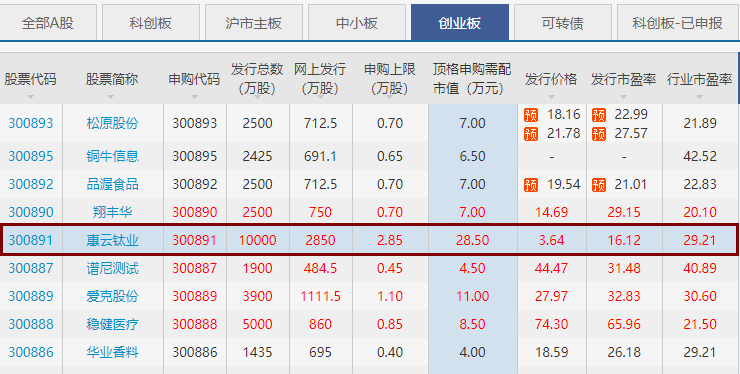Select the 创业板 tab
Viewport: 740px width, 374px height.
[x=460, y=22]
